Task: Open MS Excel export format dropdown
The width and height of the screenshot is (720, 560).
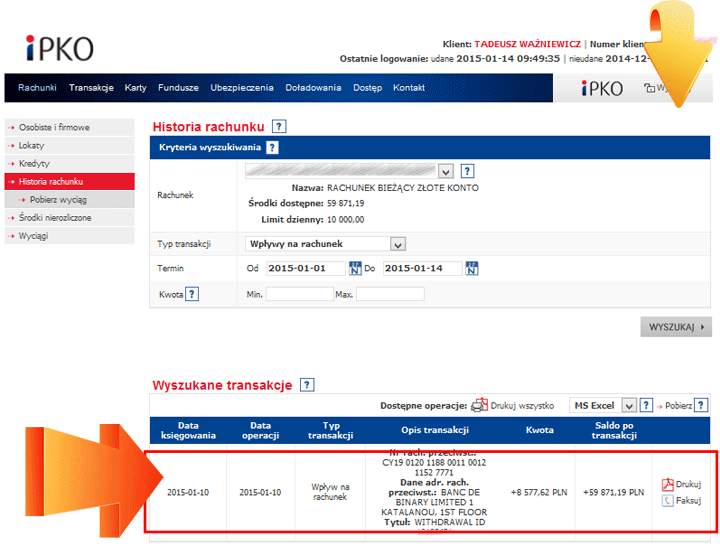Action: [x=628, y=405]
